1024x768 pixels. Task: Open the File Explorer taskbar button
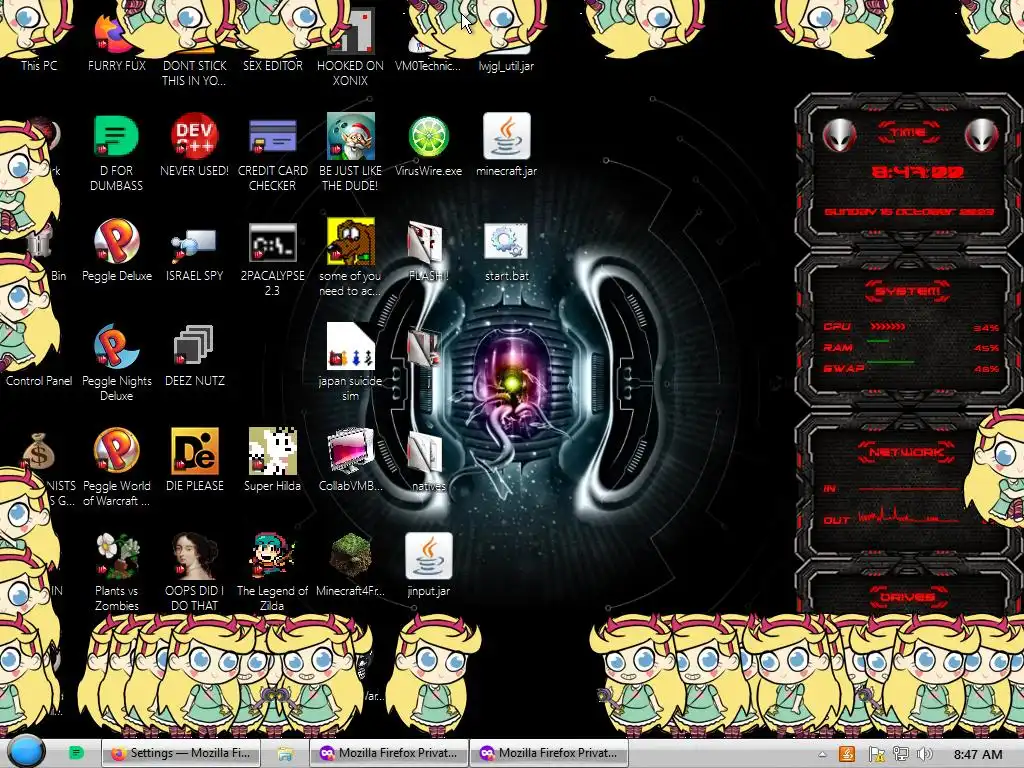(285, 754)
